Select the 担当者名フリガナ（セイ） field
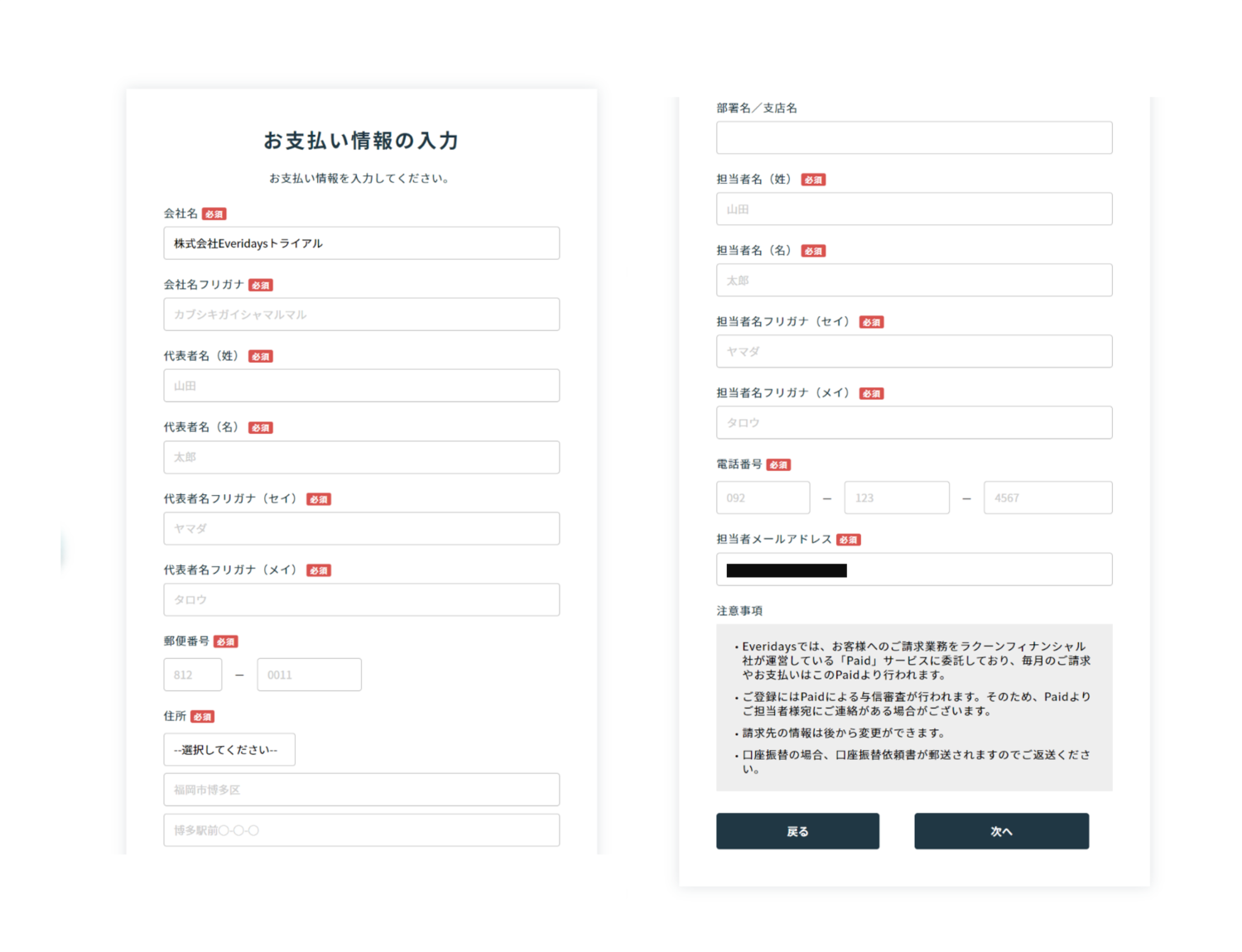Image resolution: width=1242 pixels, height=952 pixels. pyautogui.click(x=913, y=352)
